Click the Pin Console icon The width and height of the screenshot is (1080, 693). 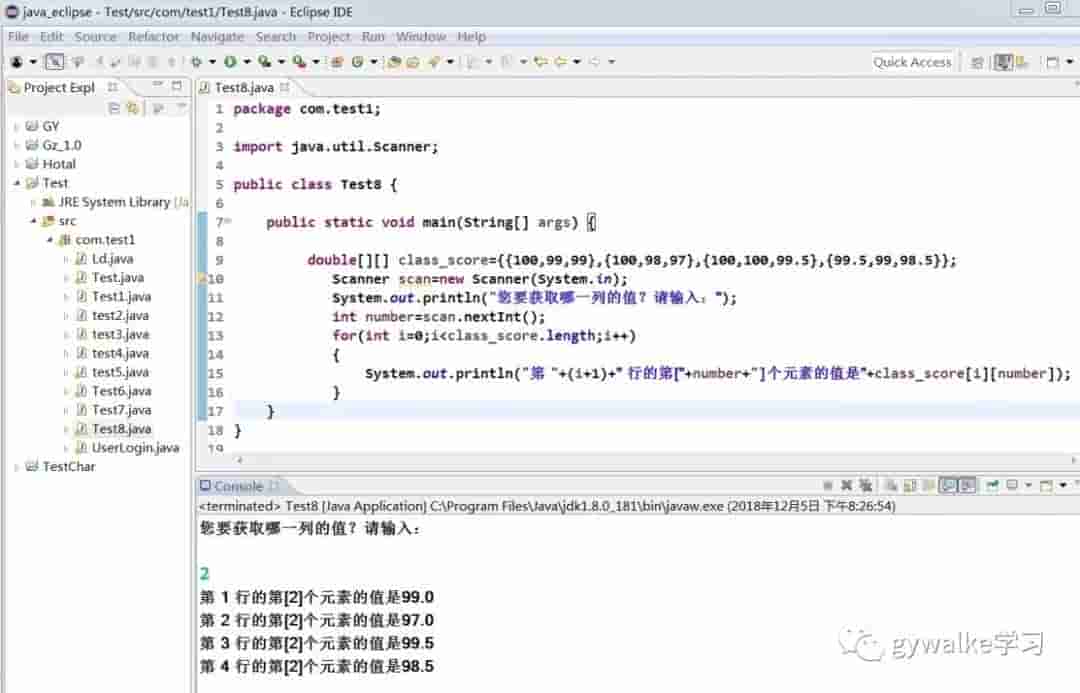tap(992, 486)
